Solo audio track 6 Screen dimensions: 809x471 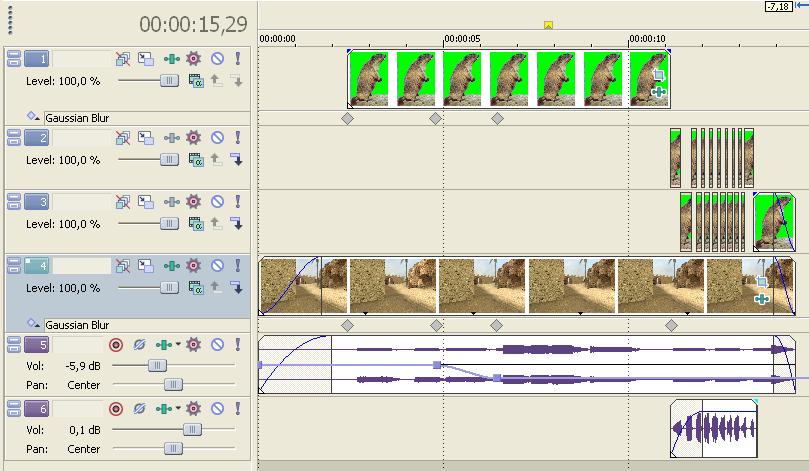[x=237, y=409]
